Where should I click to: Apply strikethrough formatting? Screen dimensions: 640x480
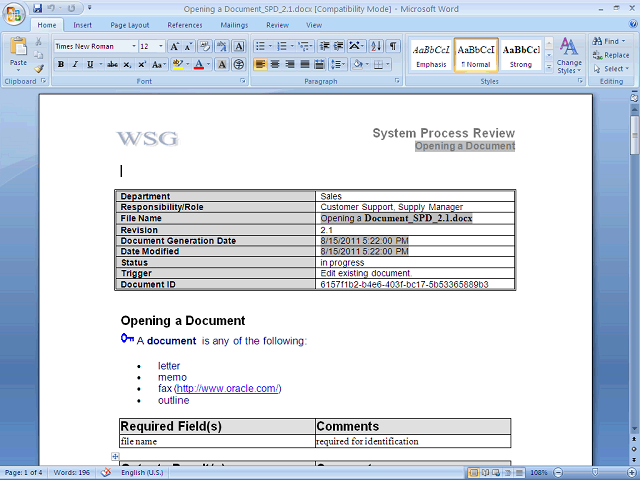(112, 64)
